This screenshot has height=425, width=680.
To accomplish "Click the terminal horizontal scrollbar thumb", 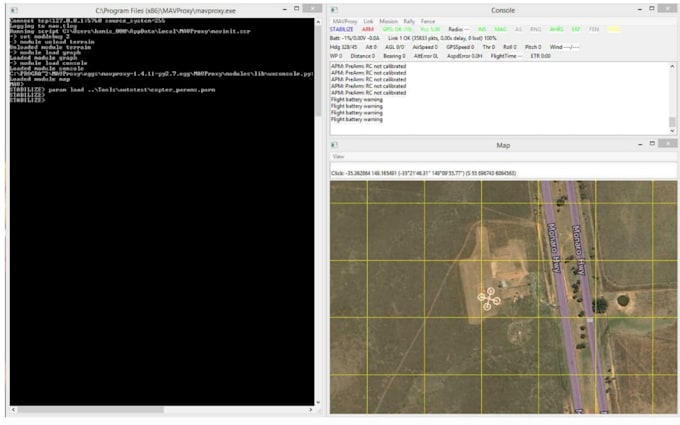I will pyautogui.click(x=90, y=409).
